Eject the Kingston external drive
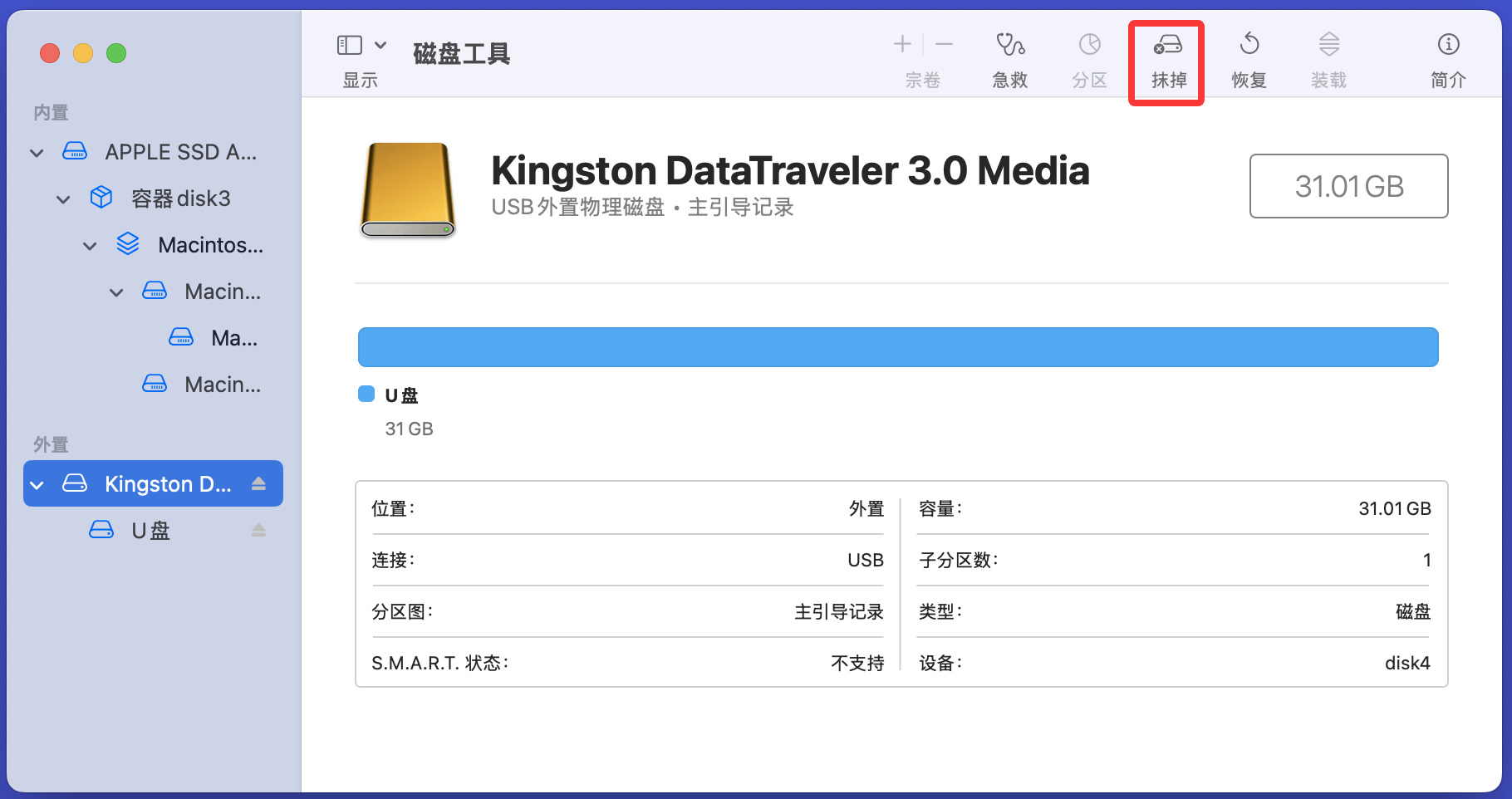1512x799 pixels. (x=258, y=483)
